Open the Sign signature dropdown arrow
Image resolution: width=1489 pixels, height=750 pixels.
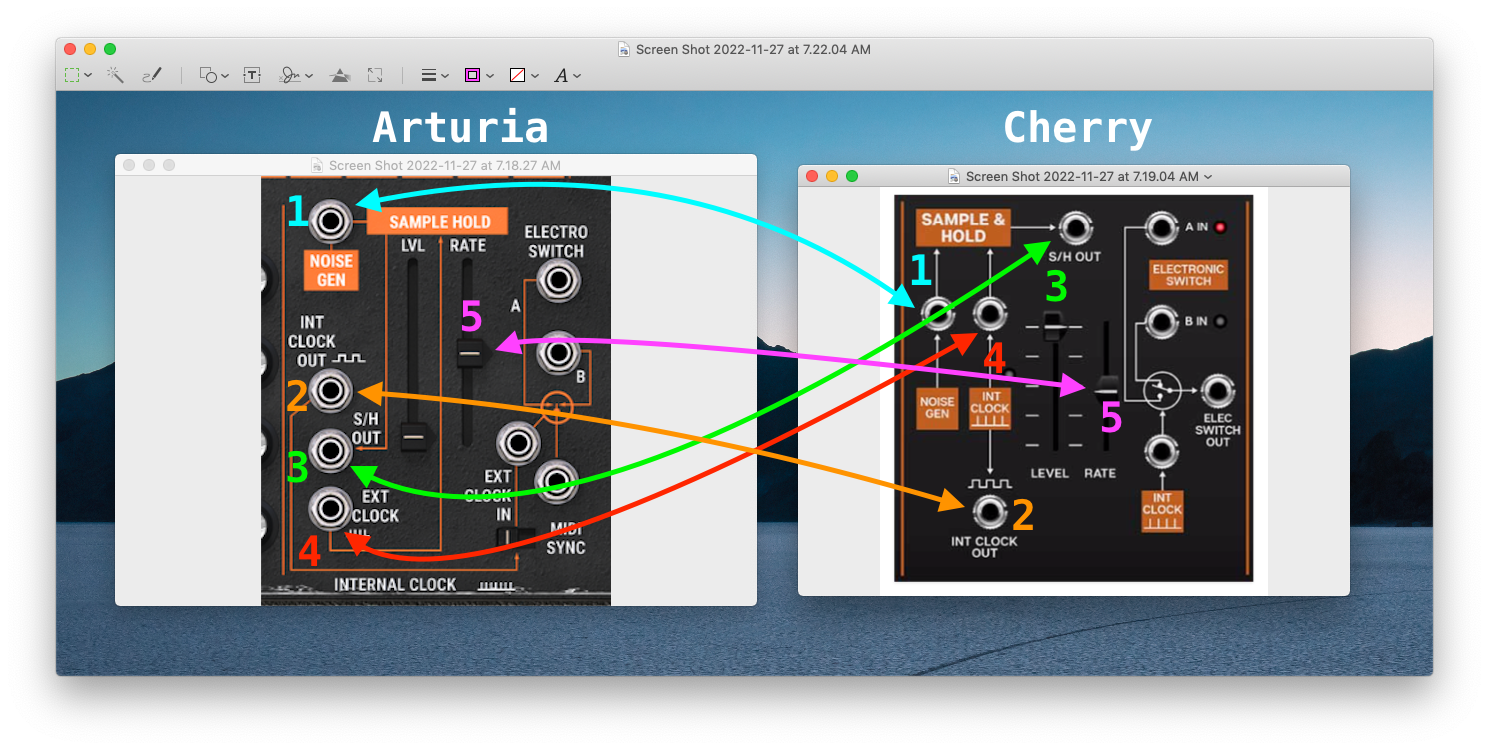click(x=309, y=76)
